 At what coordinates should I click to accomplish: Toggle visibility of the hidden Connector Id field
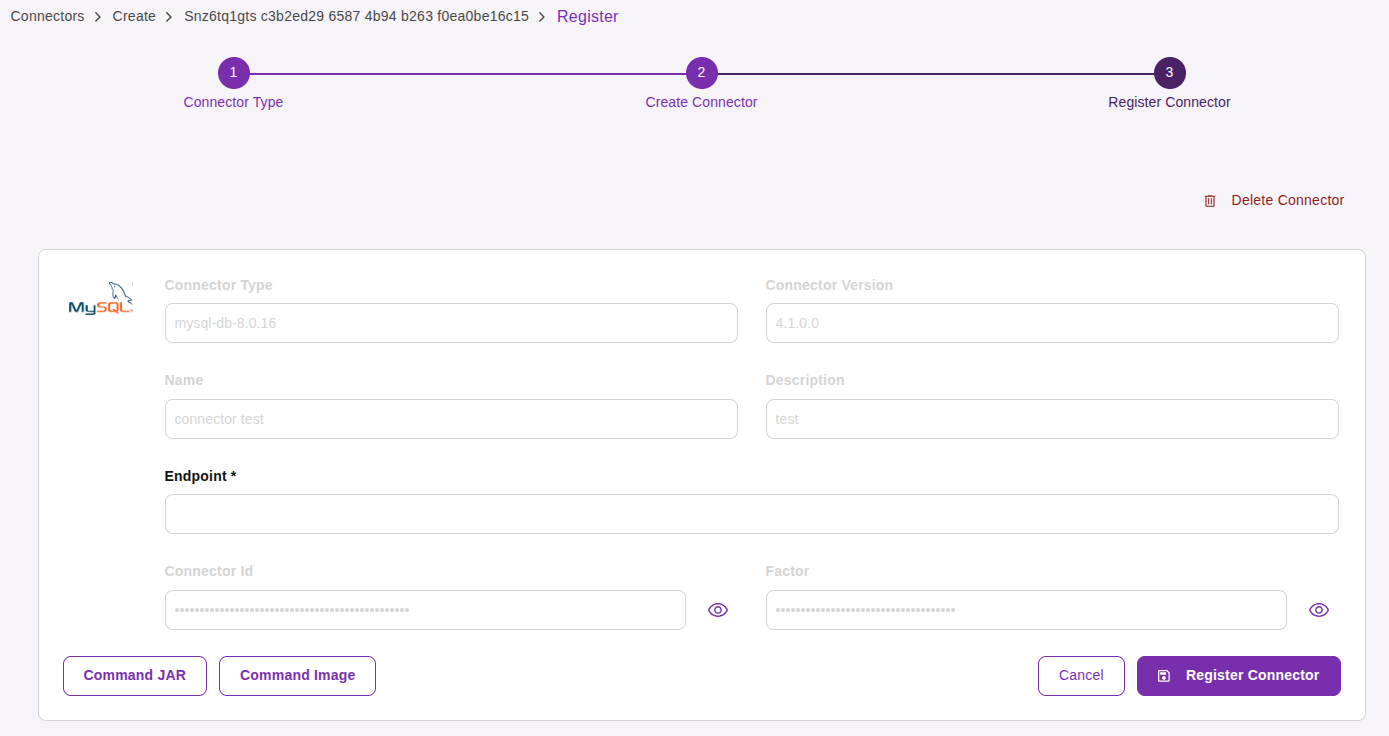pos(717,609)
